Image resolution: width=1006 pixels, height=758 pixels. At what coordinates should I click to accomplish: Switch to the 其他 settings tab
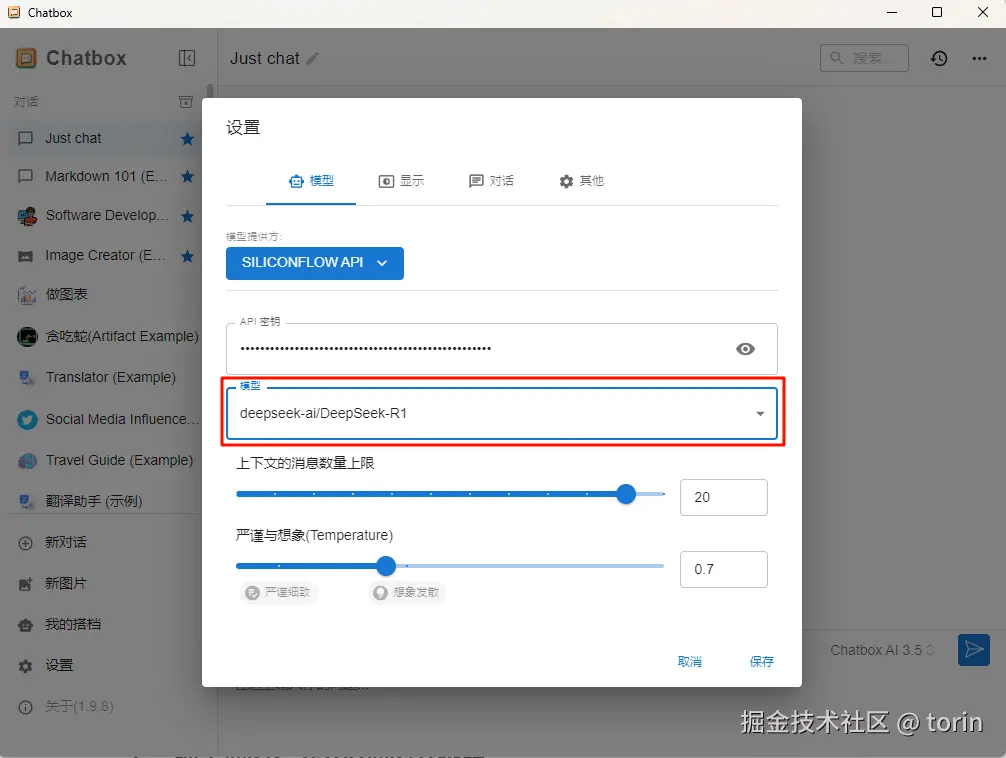tap(581, 182)
